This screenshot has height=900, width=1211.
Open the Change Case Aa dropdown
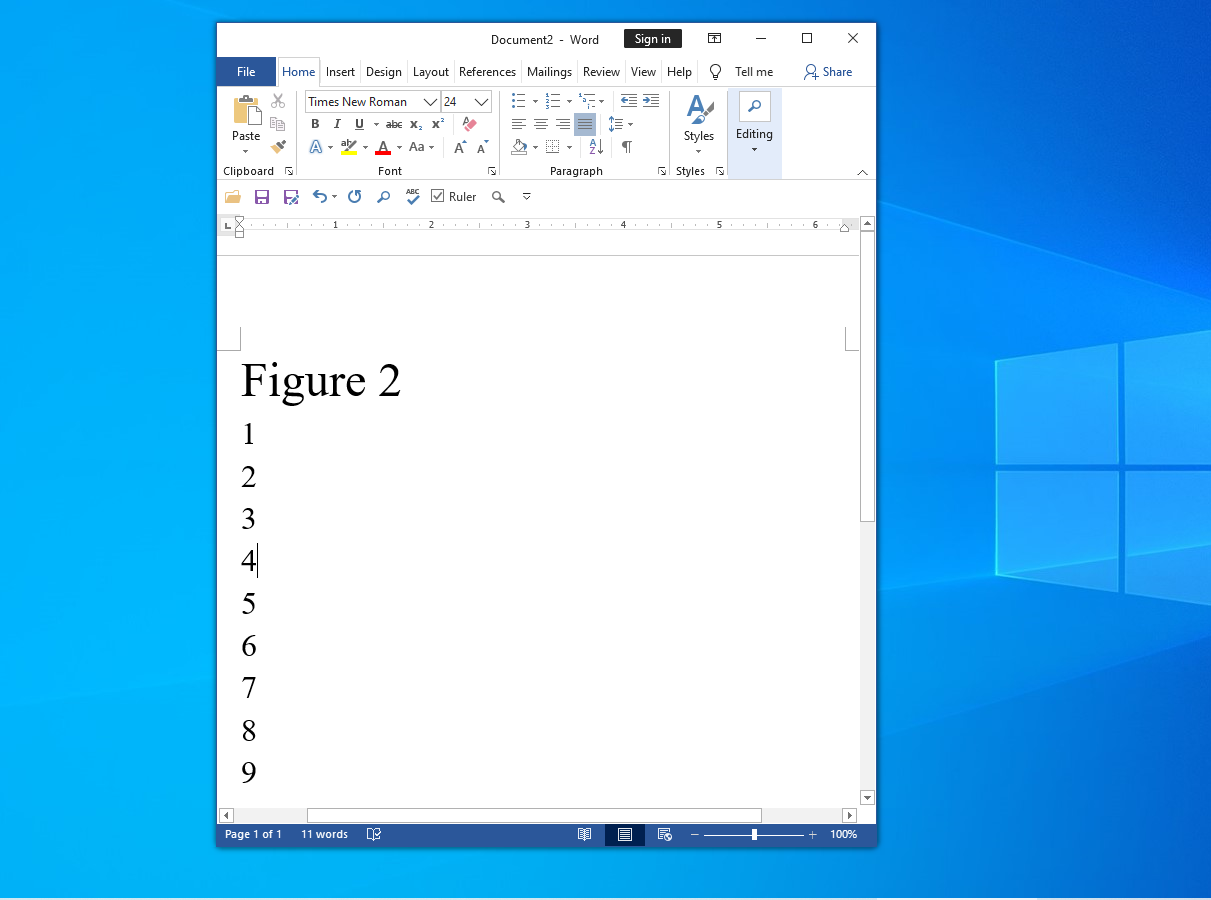pos(422,147)
